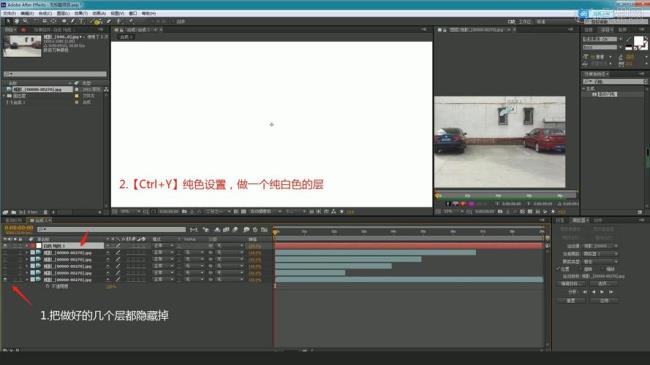Image resolution: width=650 pixels, height=365 pixels.
Task: Open Graph Editor in timeline
Action: coord(264,229)
